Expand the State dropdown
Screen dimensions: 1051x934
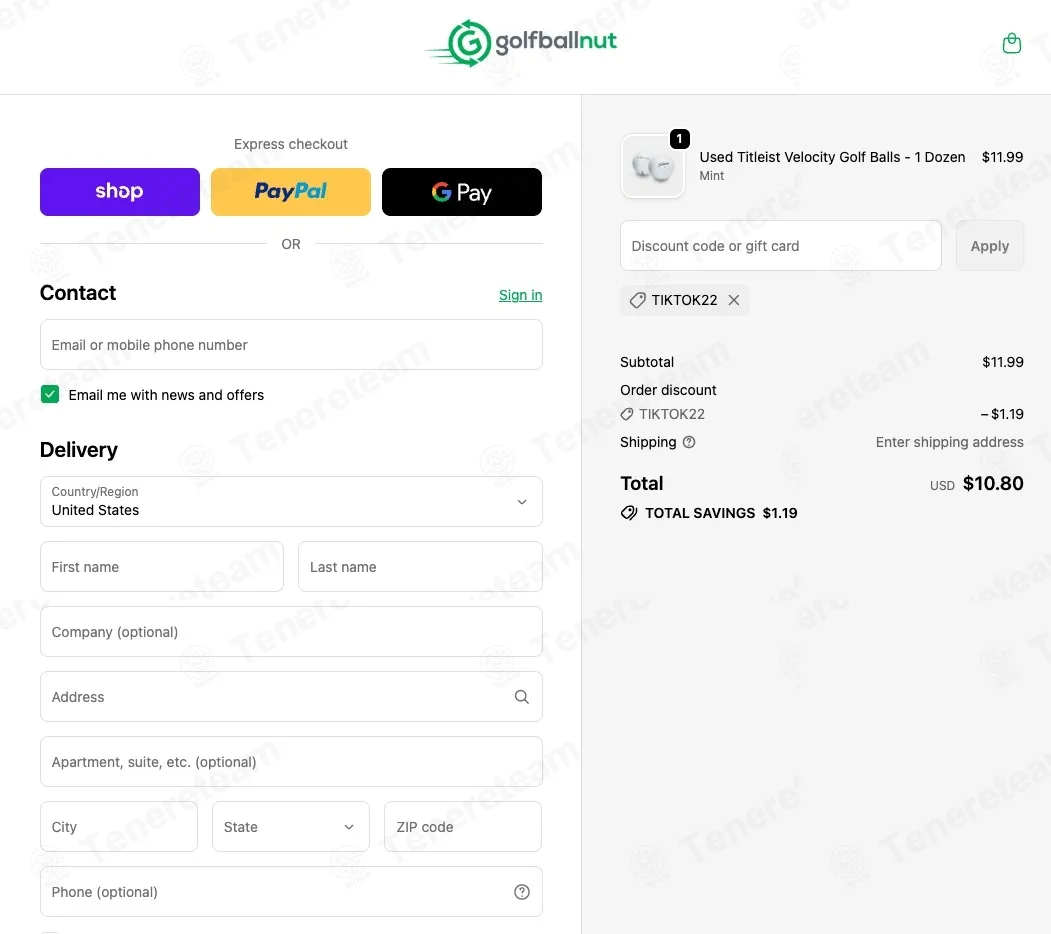[291, 827]
